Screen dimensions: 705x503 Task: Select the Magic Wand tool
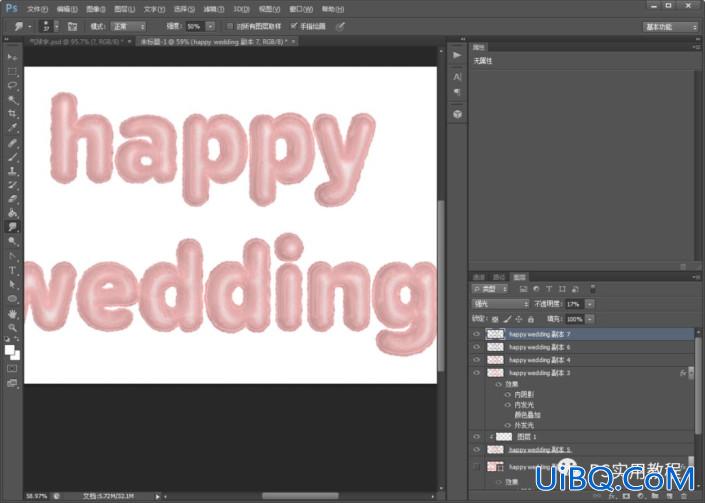coord(12,100)
